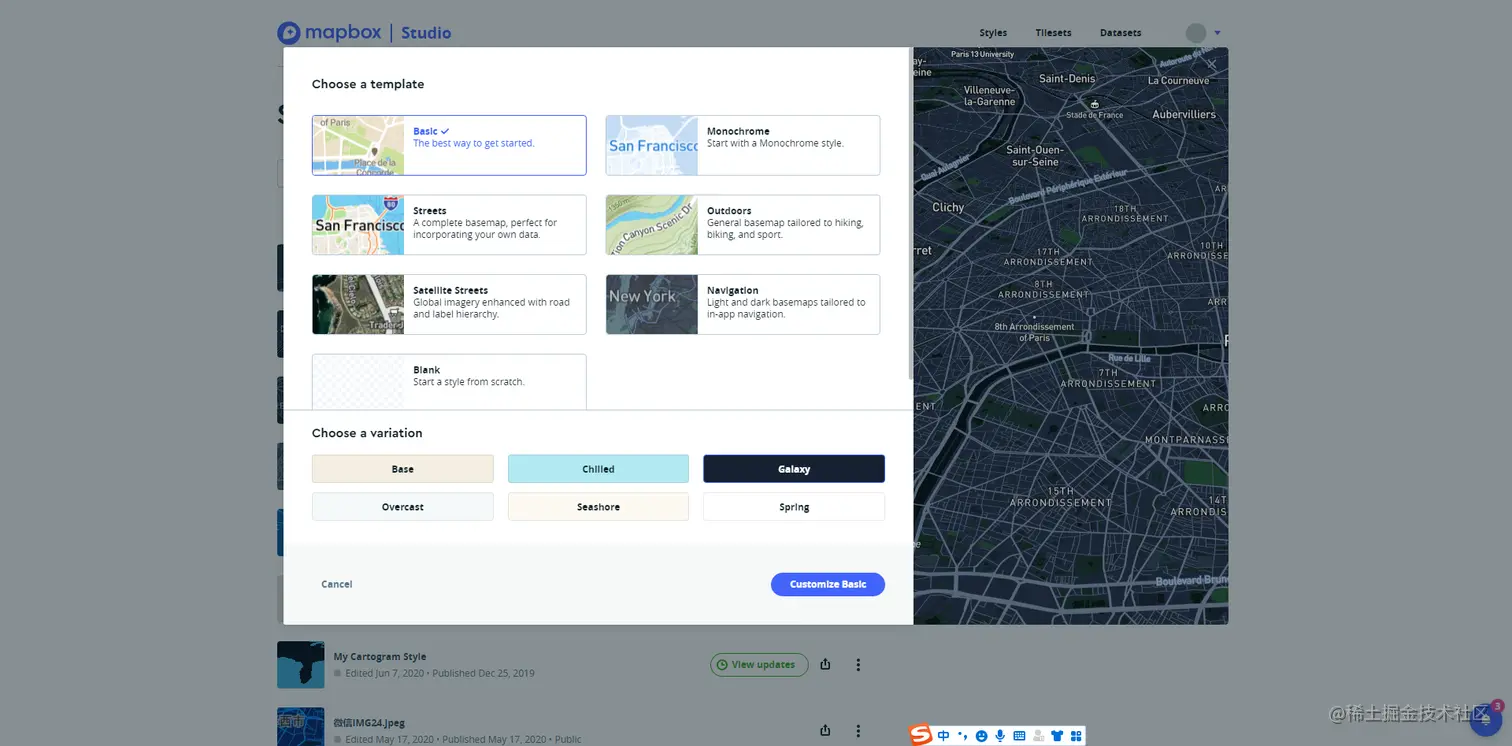Open the user avatar in the header
1512x746 pixels.
click(1195, 33)
